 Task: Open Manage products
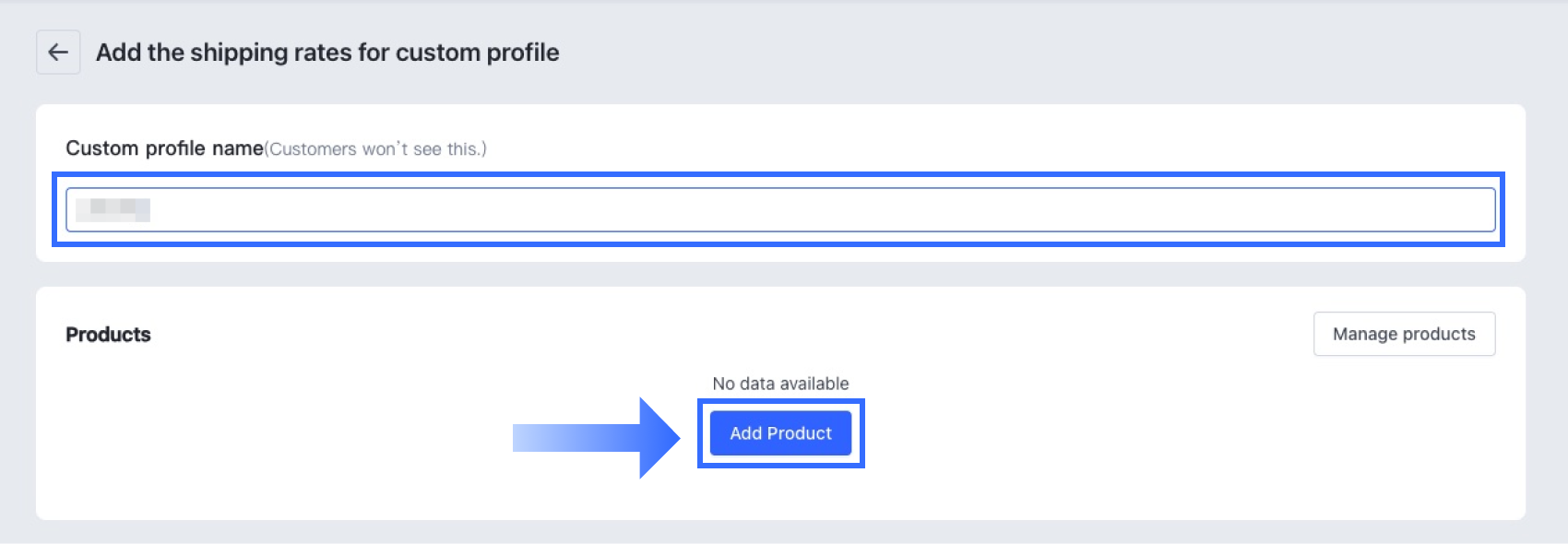(1404, 334)
